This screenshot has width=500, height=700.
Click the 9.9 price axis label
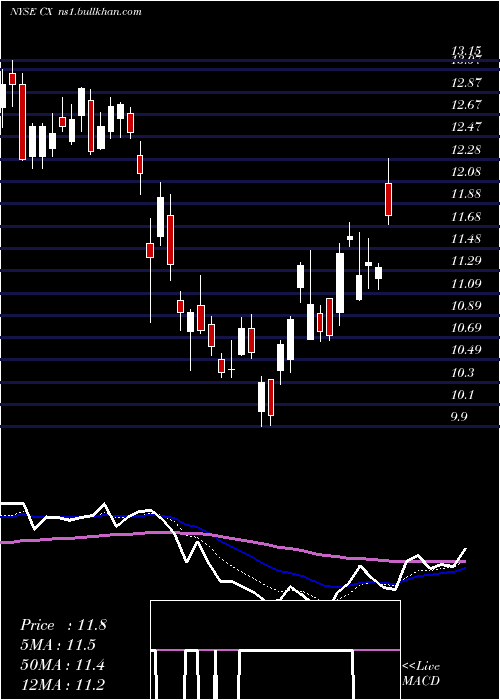coord(459,417)
